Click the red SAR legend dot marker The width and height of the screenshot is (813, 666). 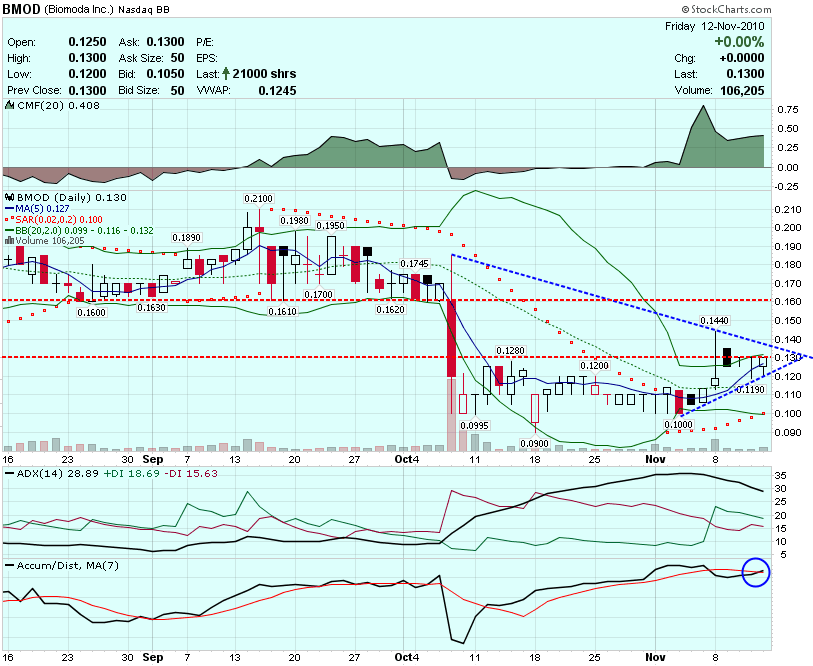(9, 219)
